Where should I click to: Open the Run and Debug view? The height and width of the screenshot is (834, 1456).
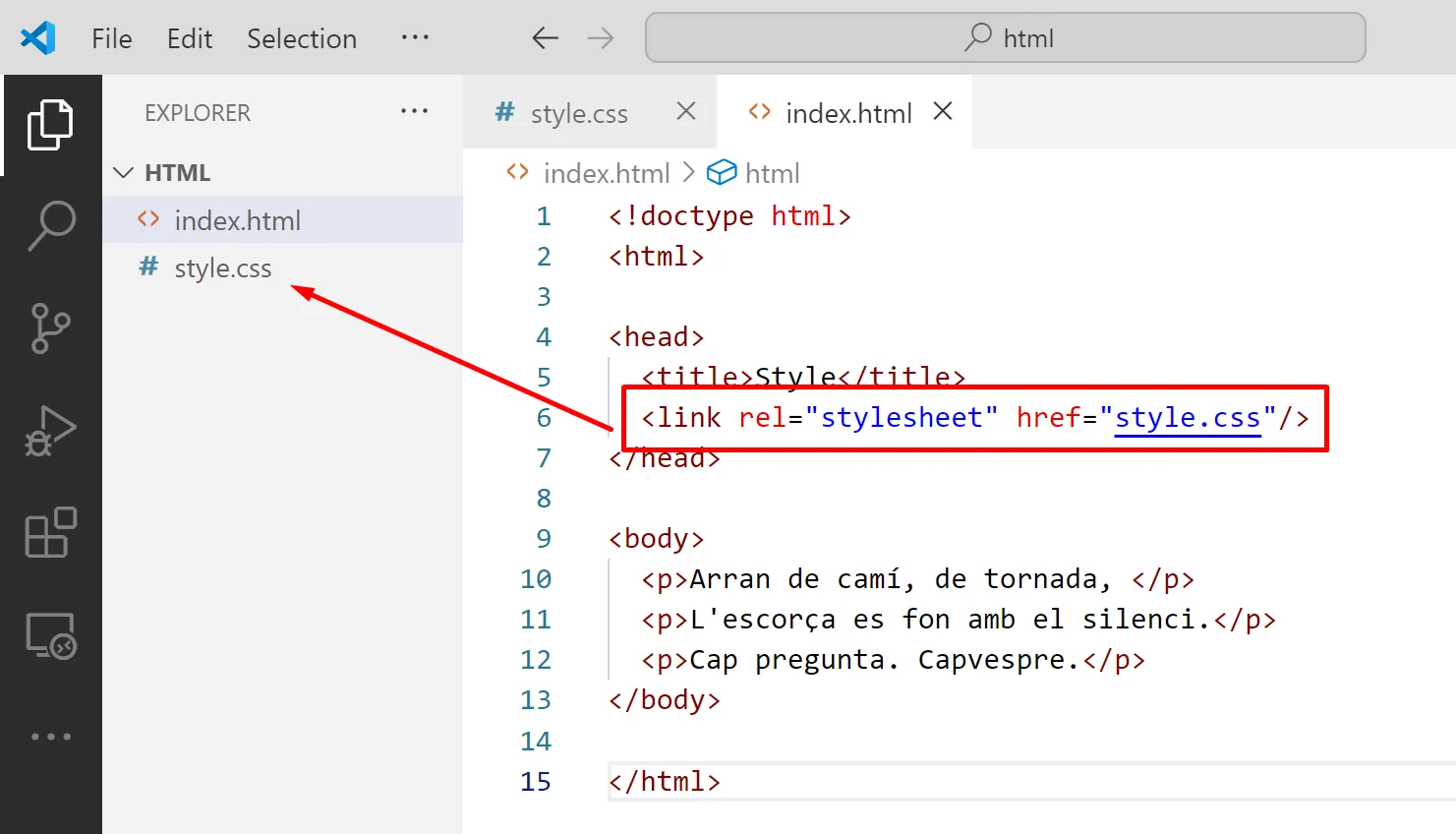click(x=51, y=431)
